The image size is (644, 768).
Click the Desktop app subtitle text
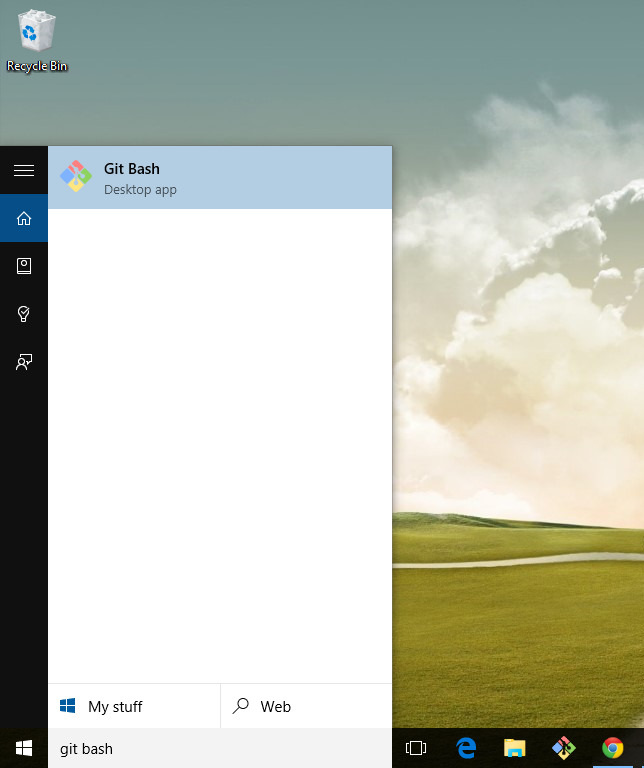[140, 190]
